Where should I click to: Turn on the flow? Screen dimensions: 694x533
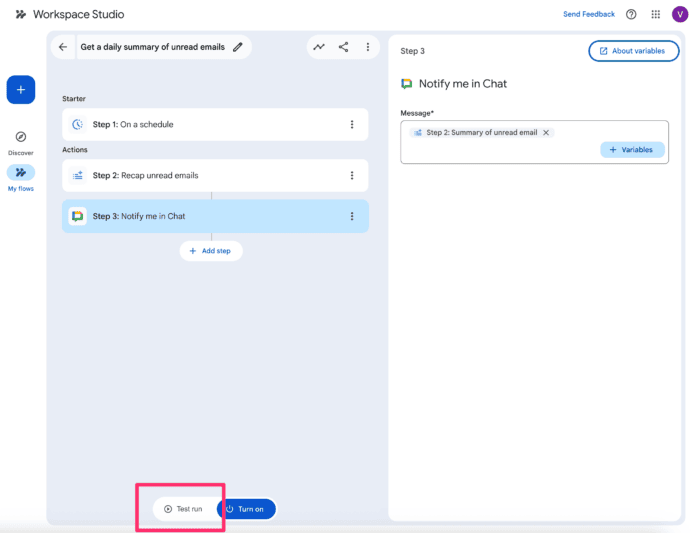(x=246, y=509)
